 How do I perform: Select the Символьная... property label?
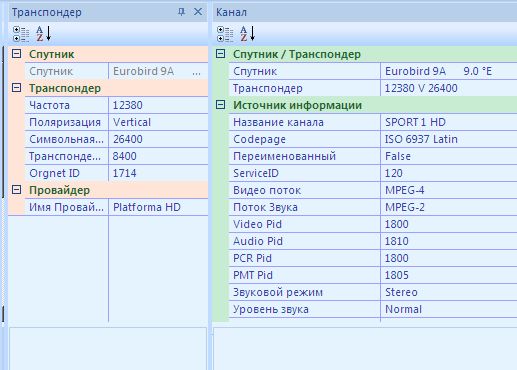coord(67,139)
